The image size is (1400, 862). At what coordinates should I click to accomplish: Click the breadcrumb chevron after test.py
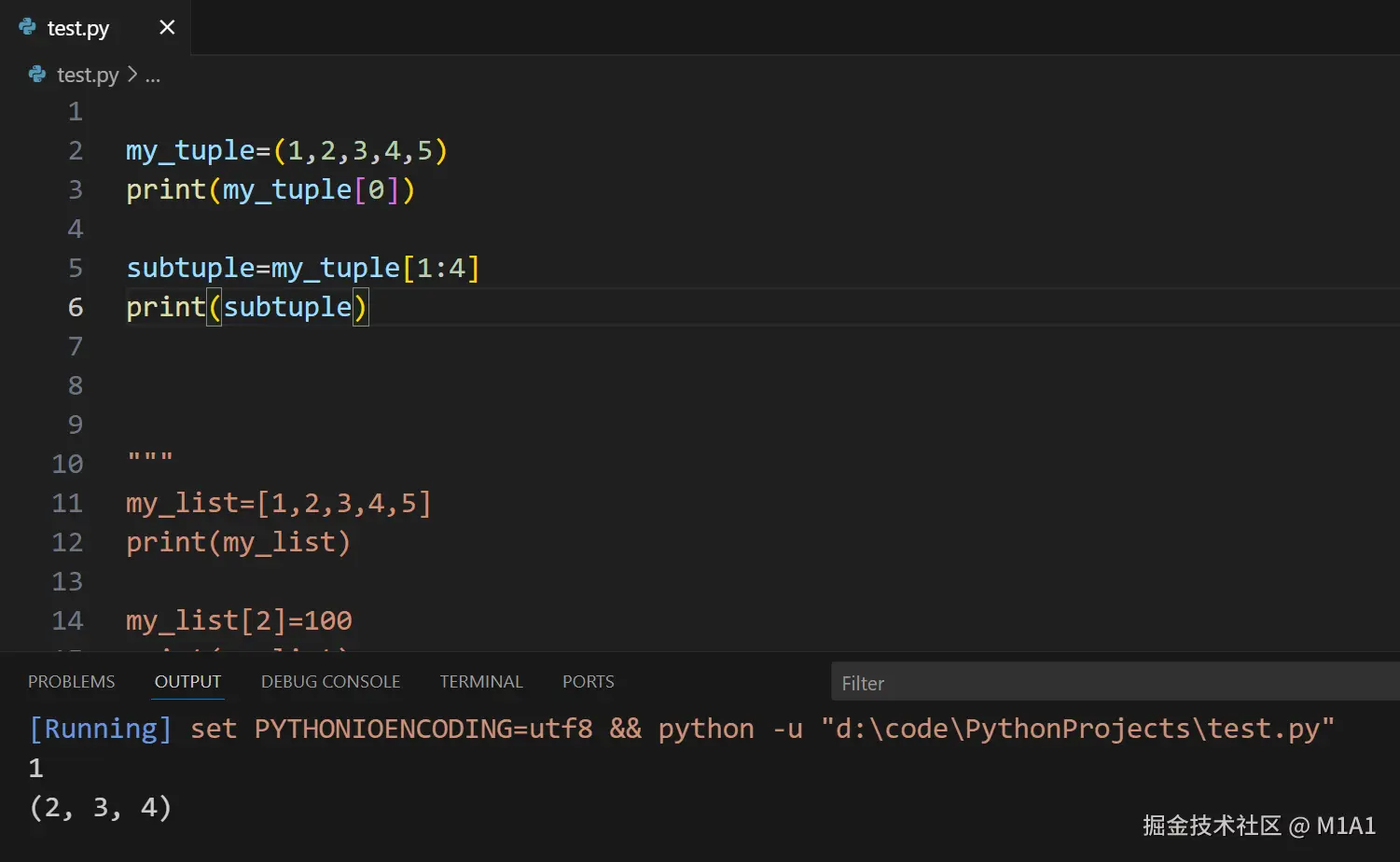tap(132, 75)
